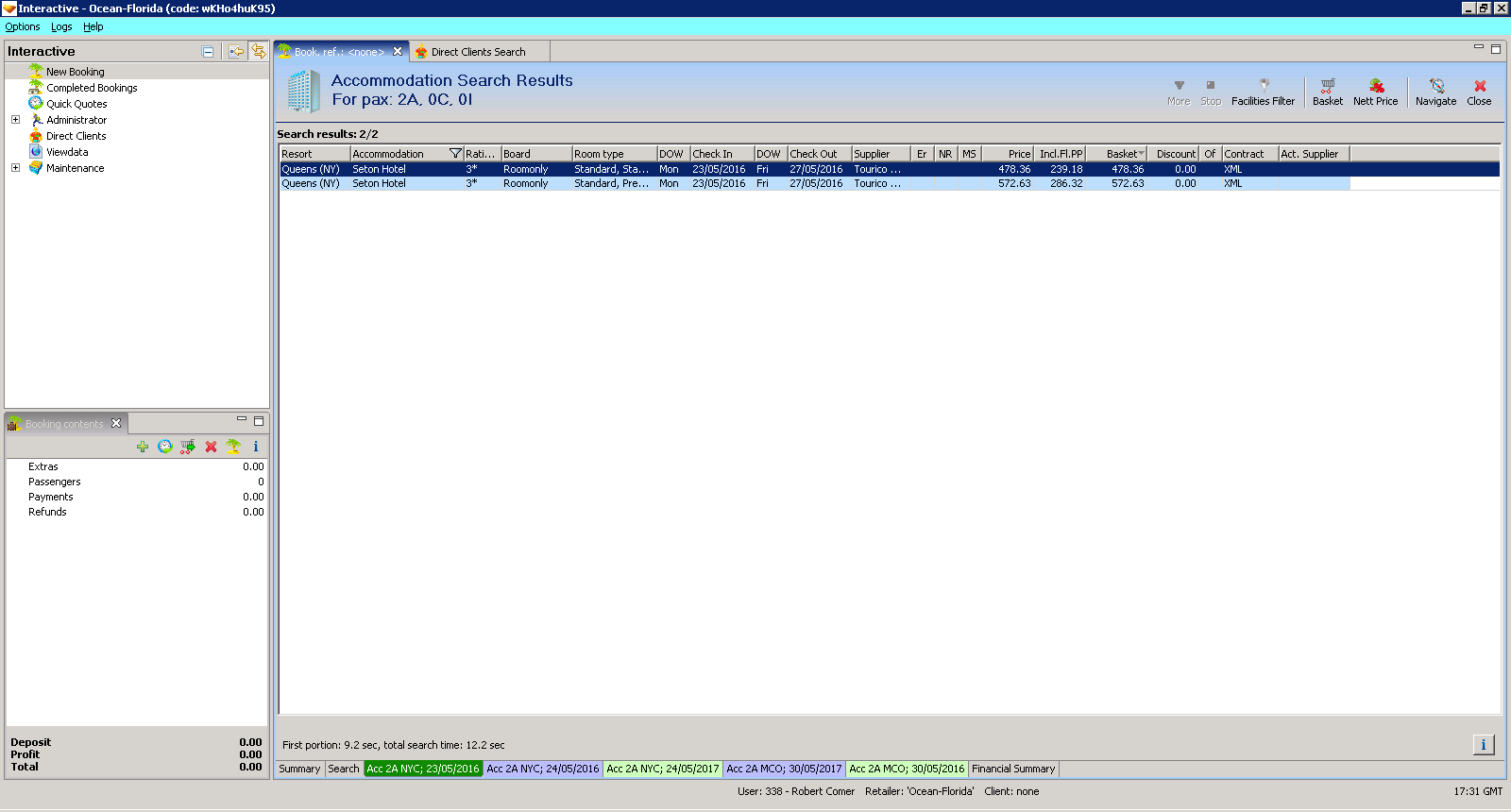Open the Help menu

[x=93, y=26]
